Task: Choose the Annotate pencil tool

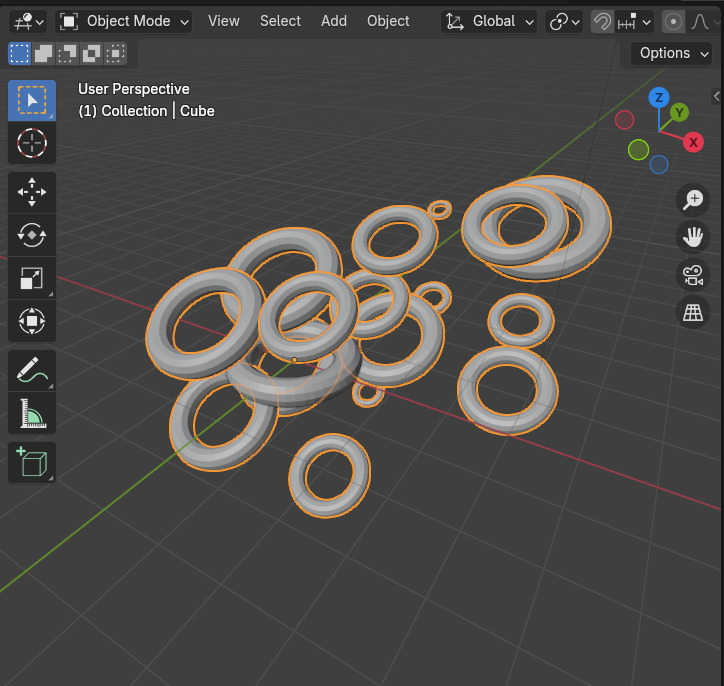Action: point(32,370)
